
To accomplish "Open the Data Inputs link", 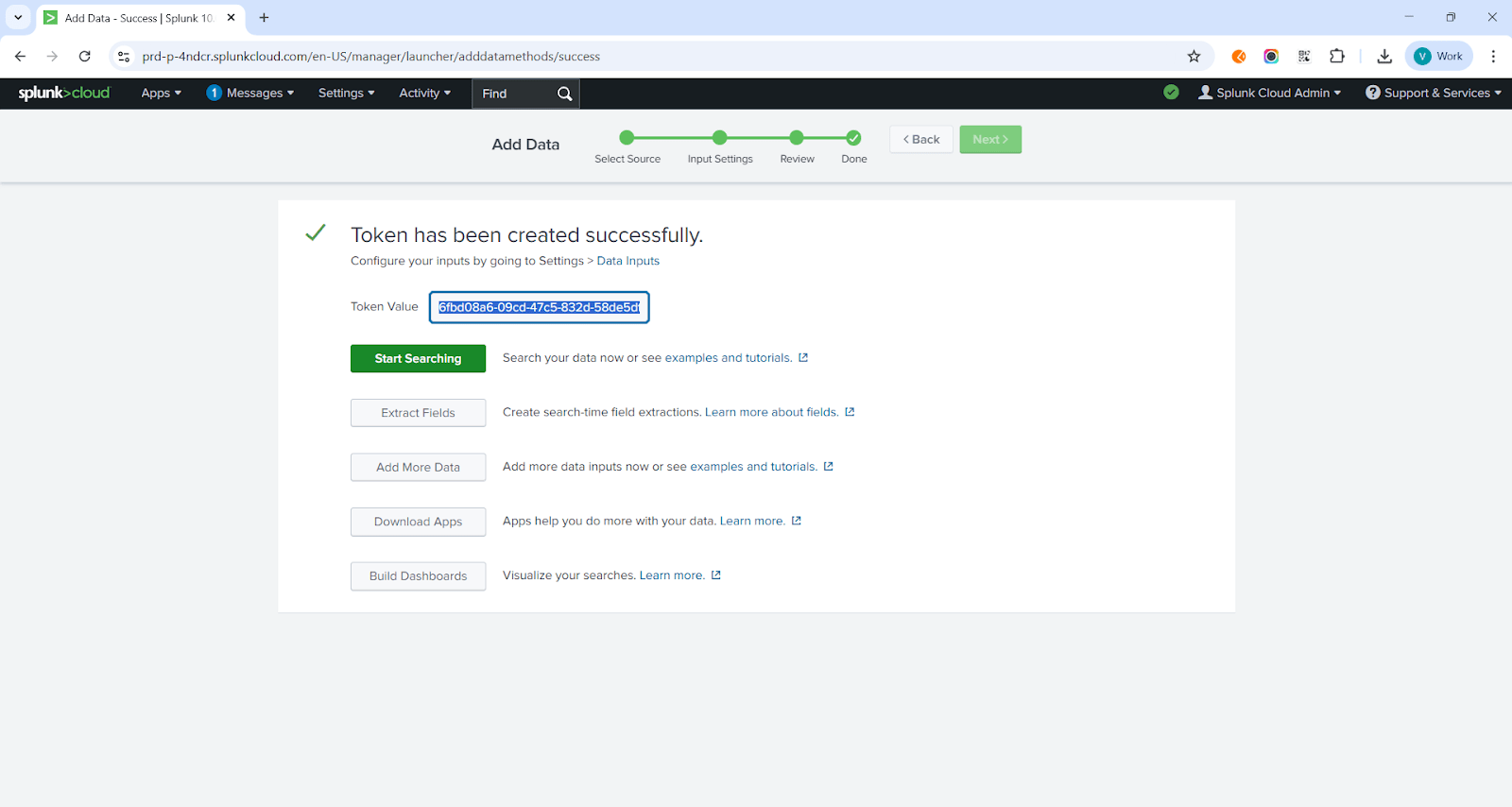I will click(x=628, y=261).
